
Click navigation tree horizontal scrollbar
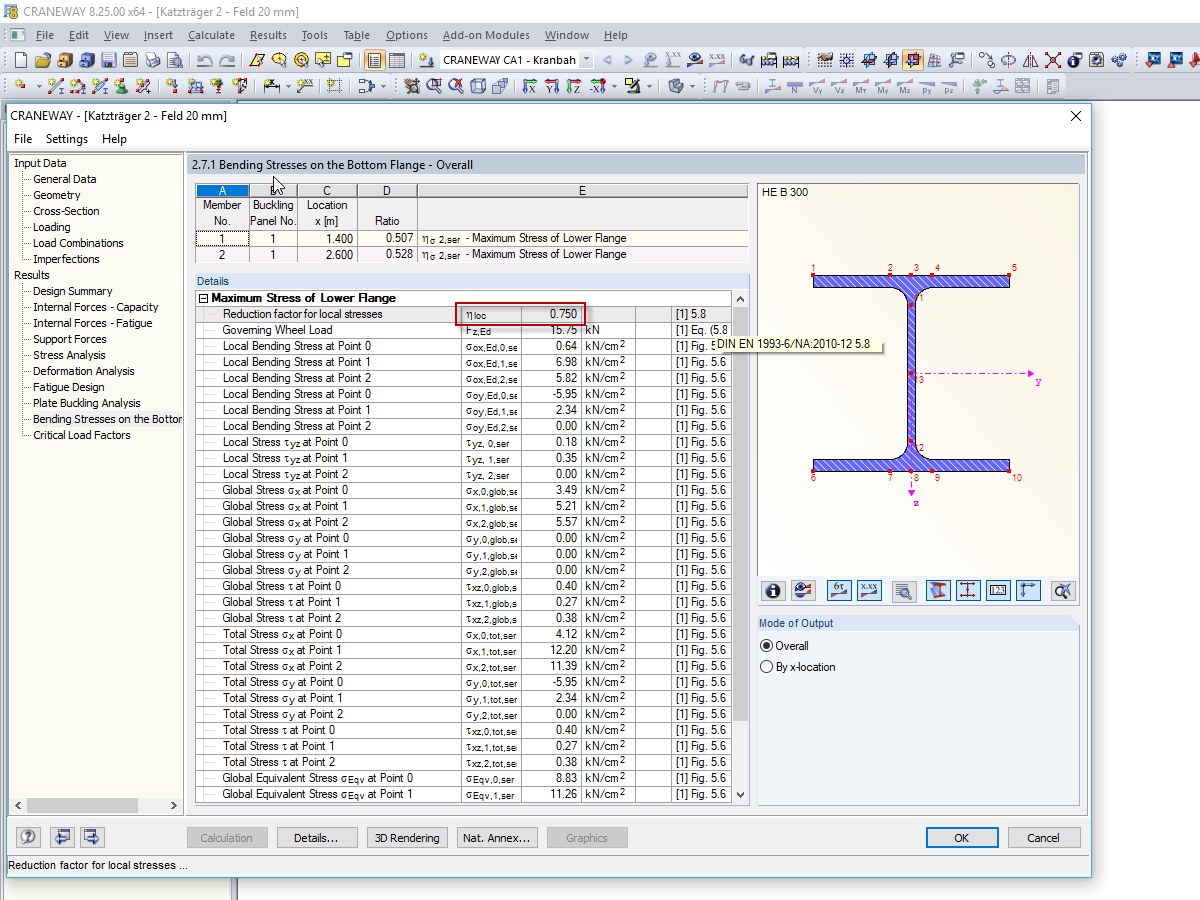(95, 806)
